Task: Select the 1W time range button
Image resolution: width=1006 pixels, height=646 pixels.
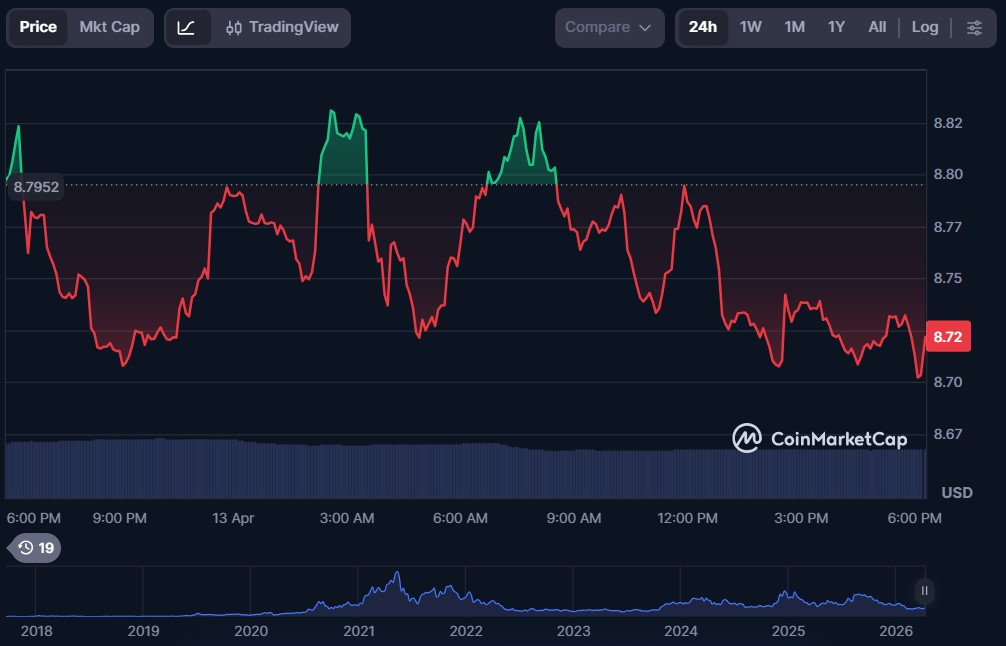Action: coord(751,27)
